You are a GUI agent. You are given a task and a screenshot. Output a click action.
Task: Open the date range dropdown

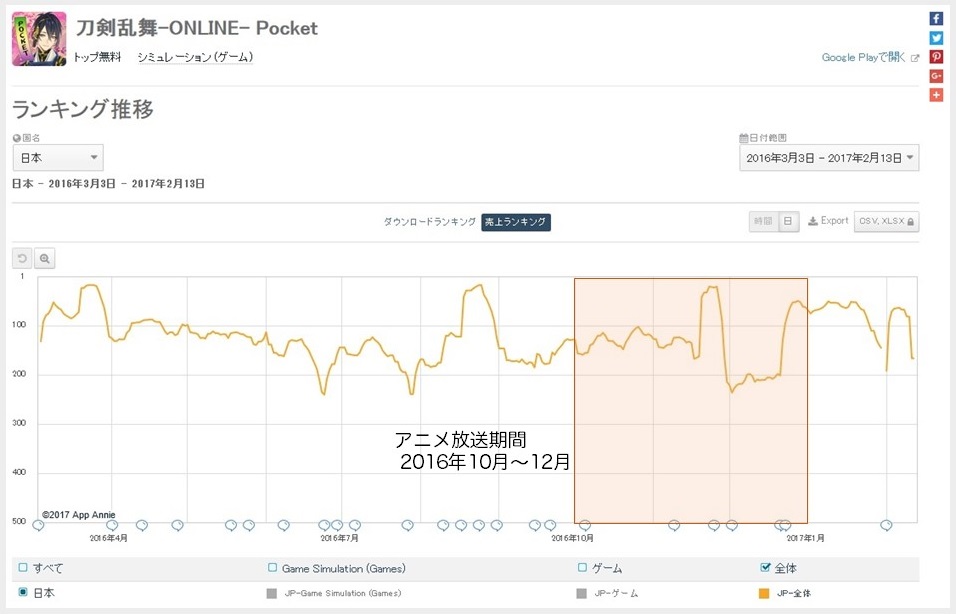[829, 158]
